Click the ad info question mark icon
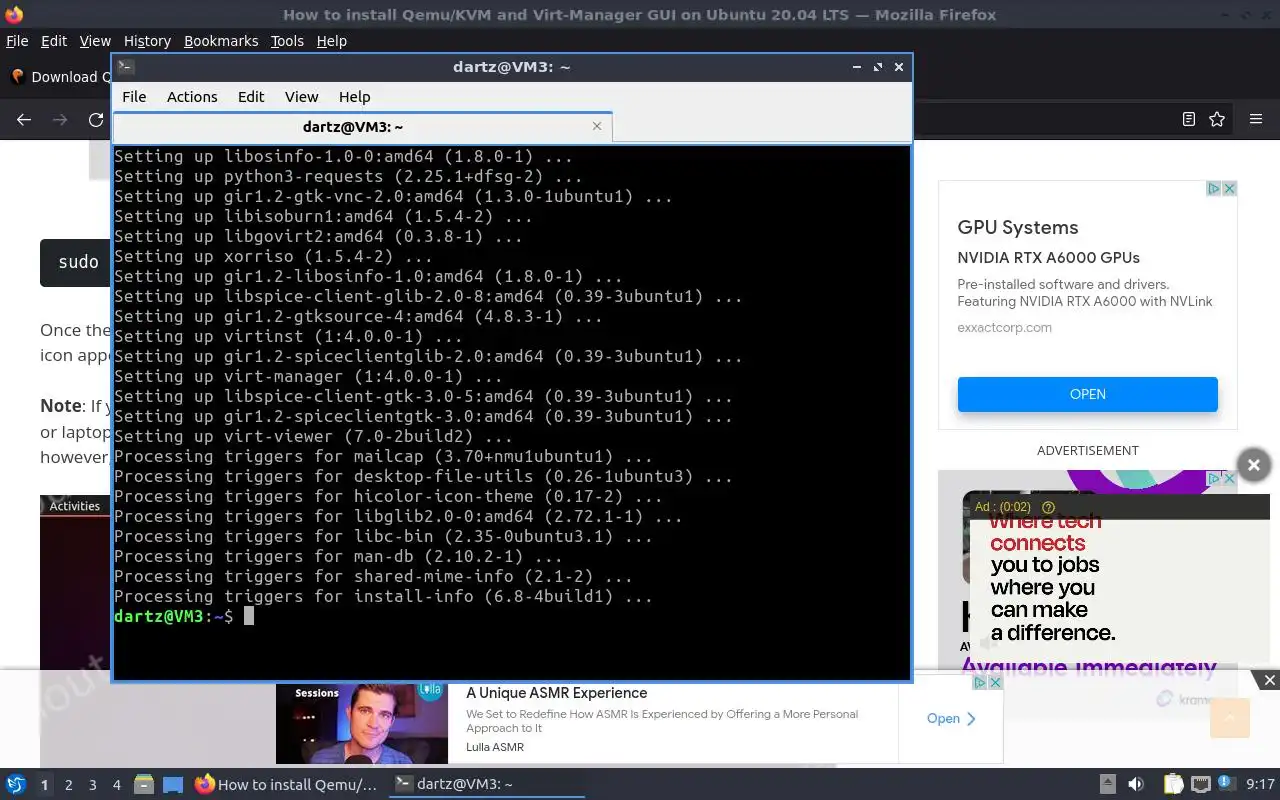 pos(1048,507)
